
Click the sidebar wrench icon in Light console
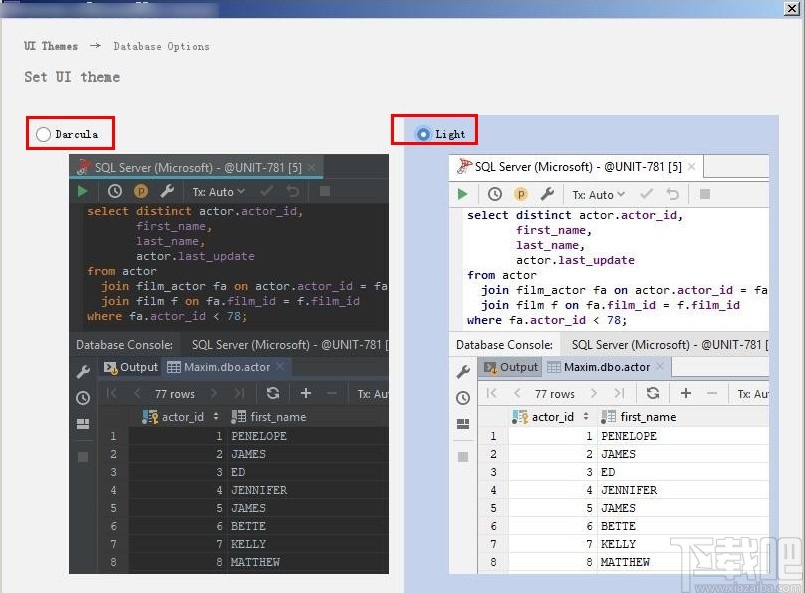pos(463,371)
